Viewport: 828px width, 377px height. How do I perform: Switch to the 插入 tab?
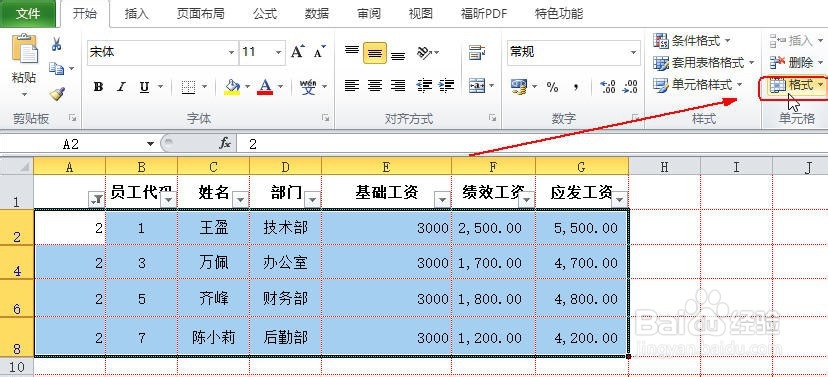[x=136, y=14]
